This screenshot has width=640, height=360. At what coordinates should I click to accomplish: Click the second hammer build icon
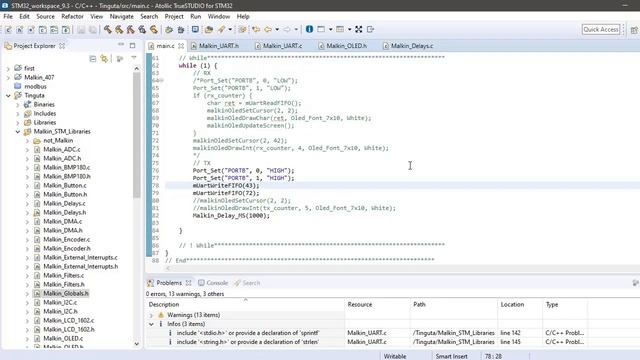click(x=119, y=29)
